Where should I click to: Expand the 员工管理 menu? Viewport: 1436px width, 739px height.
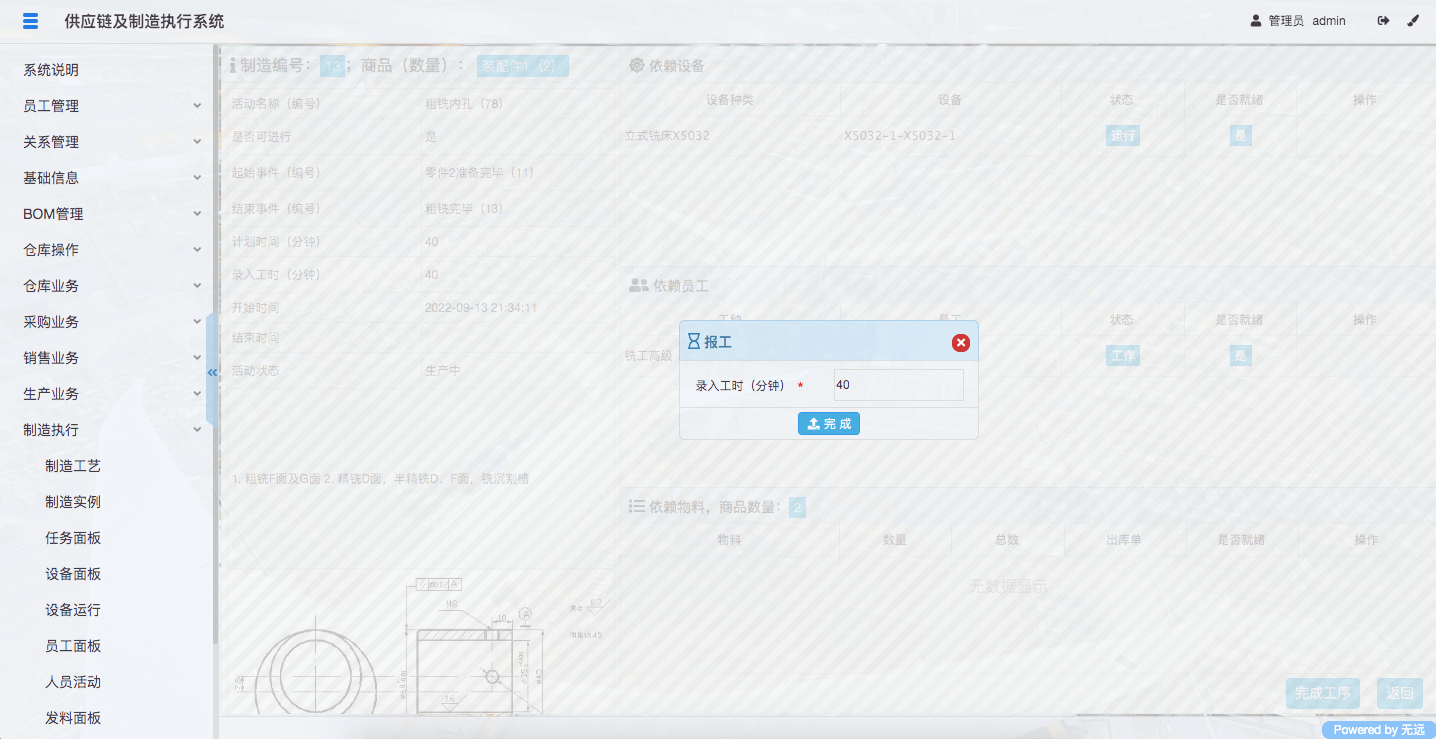coord(110,106)
